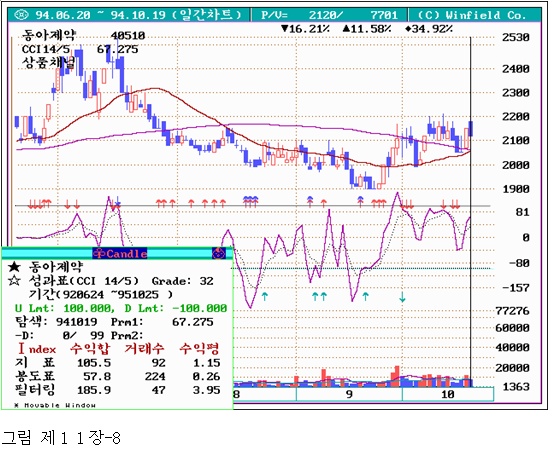Click the filled black star beside 동아제약
This screenshot has width=553, height=449.
pyautogui.click(x=14, y=267)
